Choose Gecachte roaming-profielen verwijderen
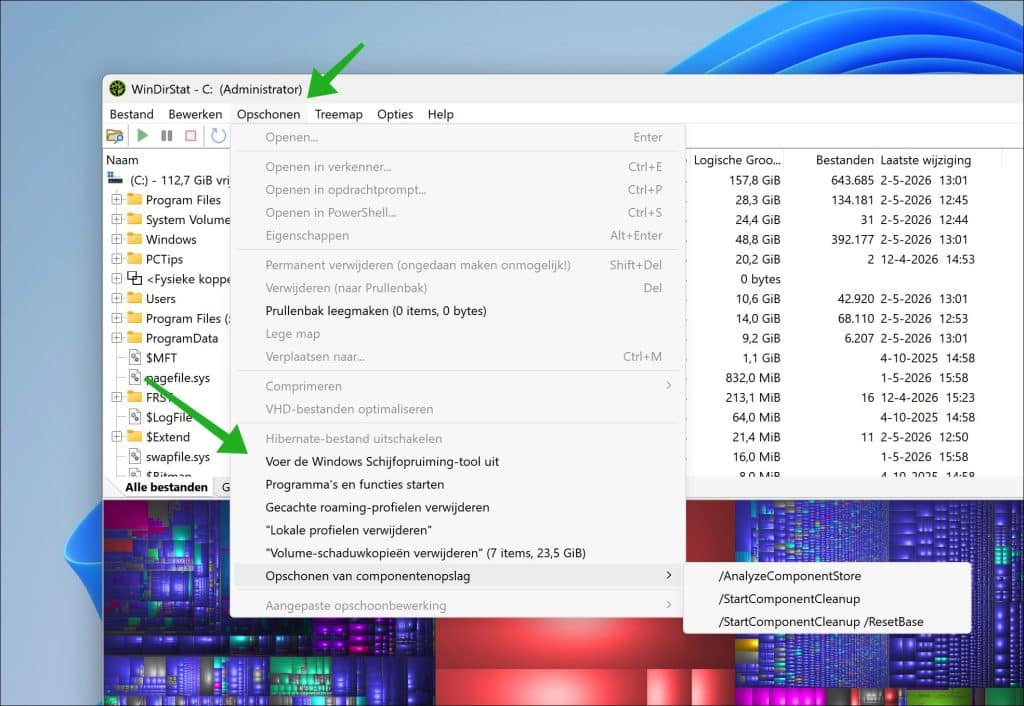This screenshot has width=1024, height=706. pos(457,507)
